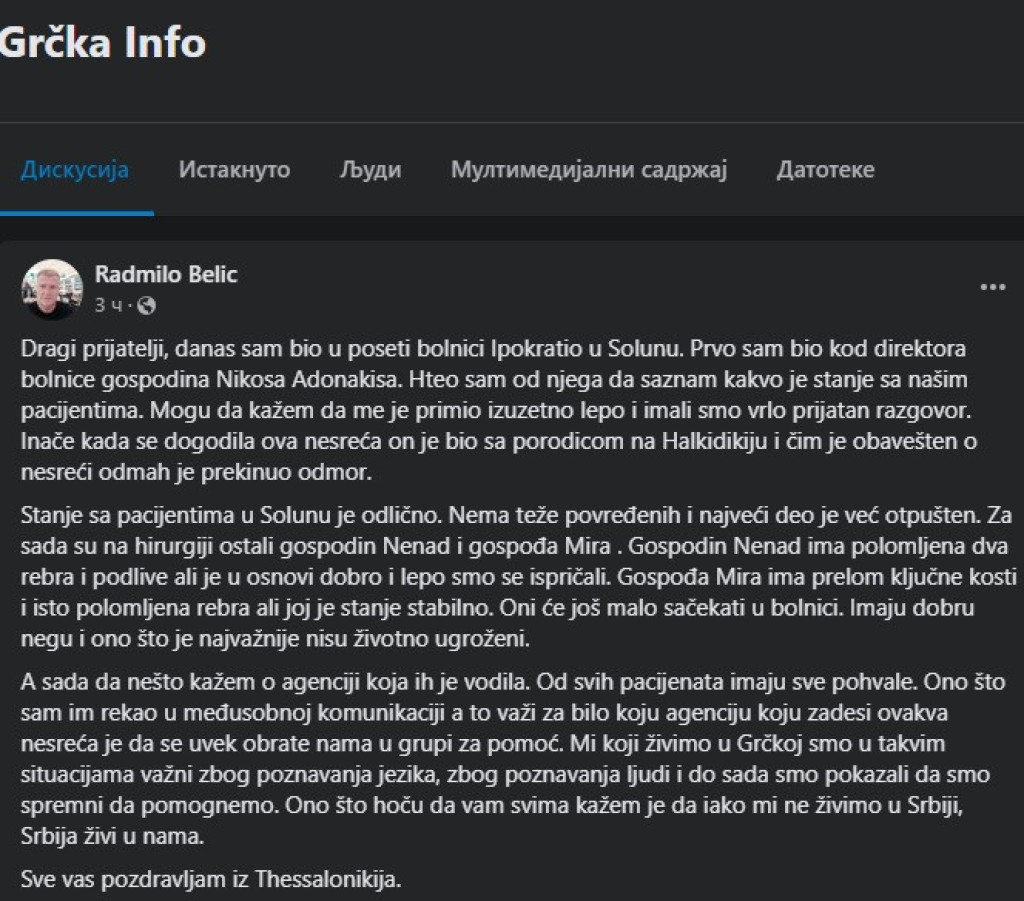Screen dimensions: 1024x901
Task: Open the Истакнуто tab
Action: click(234, 170)
